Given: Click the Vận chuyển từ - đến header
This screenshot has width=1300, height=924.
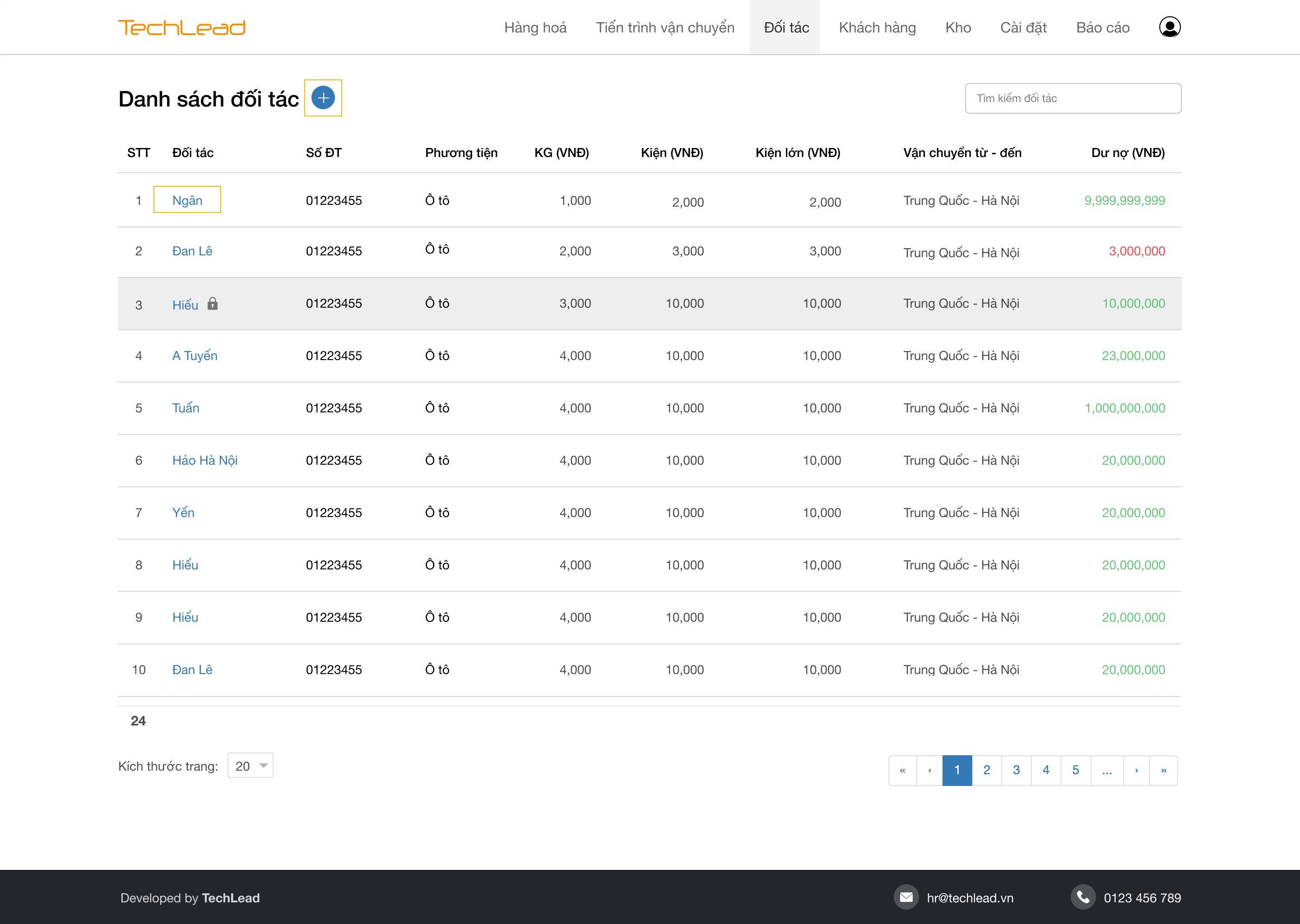Looking at the screenshot, I should [962, 152].
